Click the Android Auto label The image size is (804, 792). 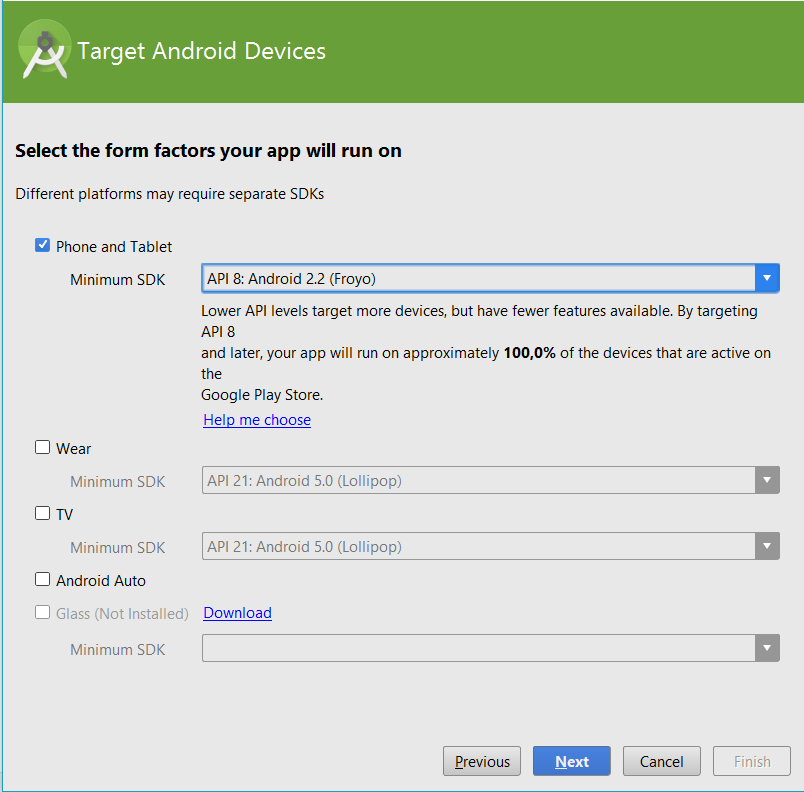click(101, 580)
